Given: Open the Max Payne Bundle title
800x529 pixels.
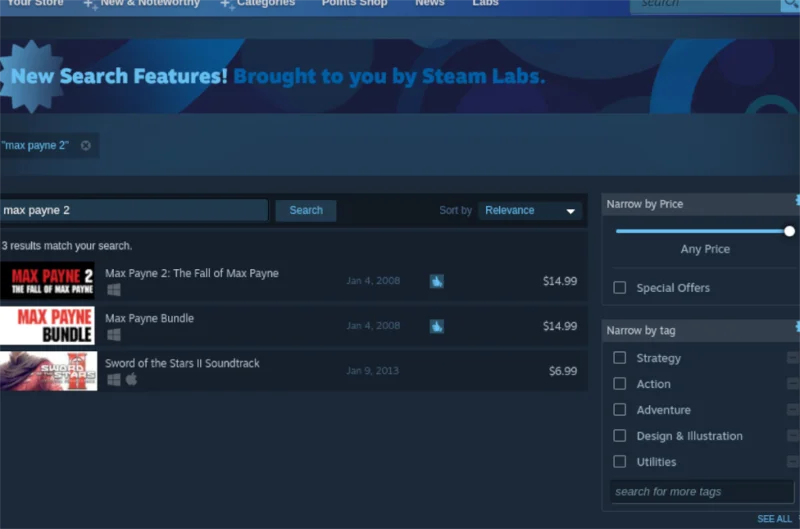Looking at the screenshot, I should [149, 318].
